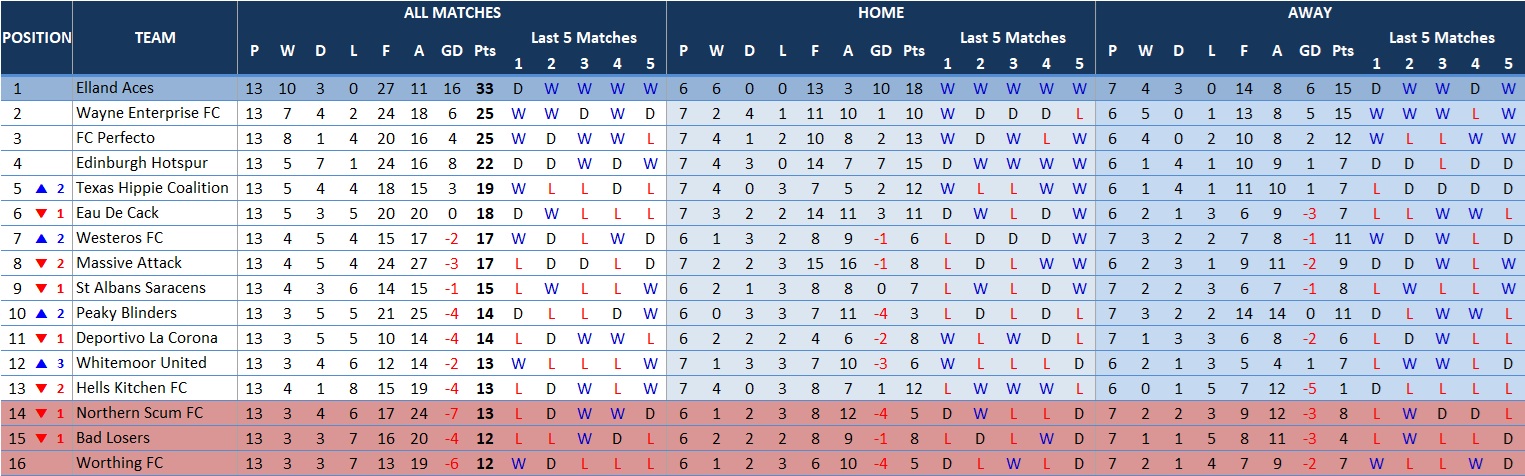The image size is (1525, 476).
Task: Click the down arrow beside Deportivo La Corona
Action: pyautogui.click(x=42, y=338)
